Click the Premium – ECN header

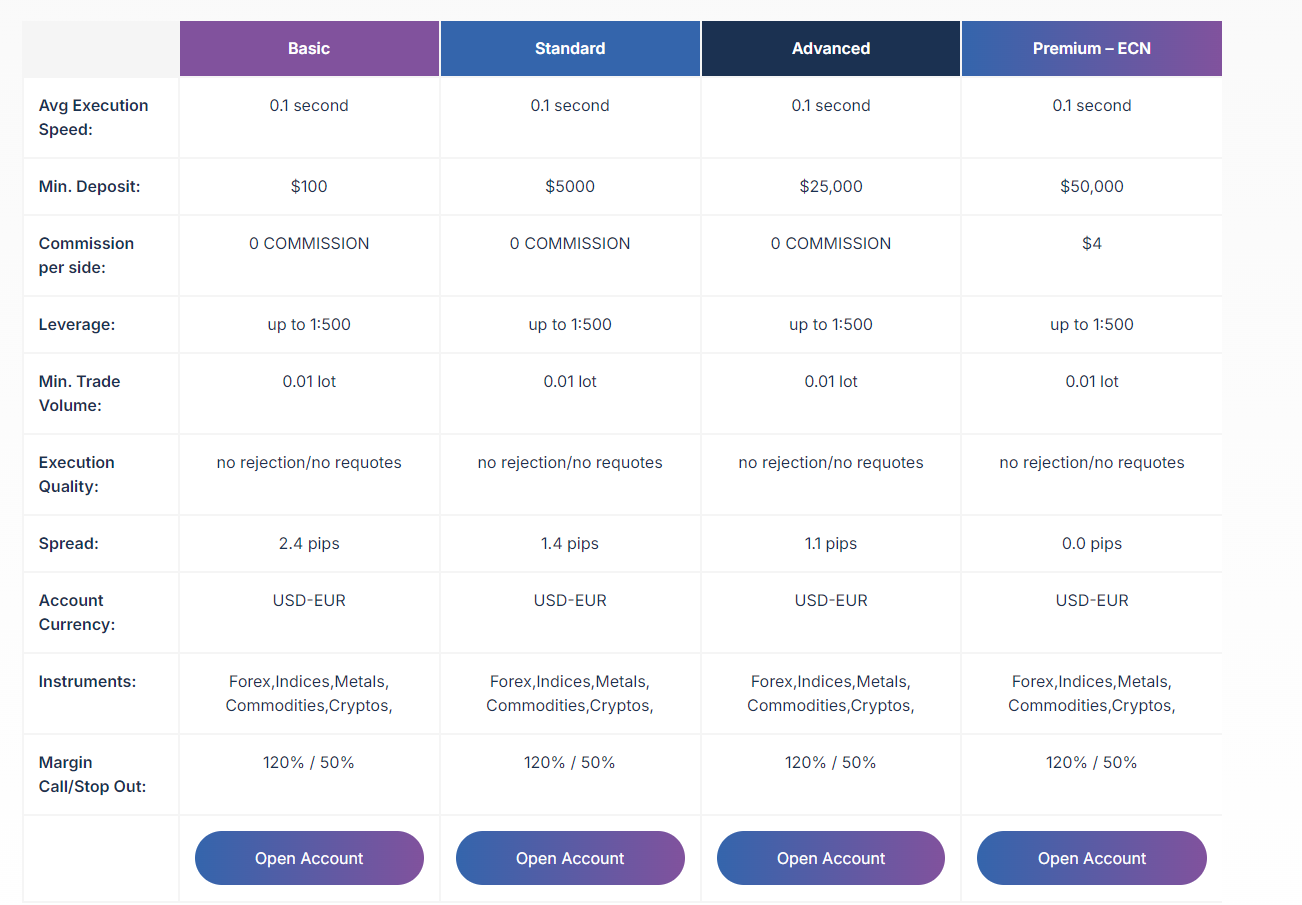1091,48
